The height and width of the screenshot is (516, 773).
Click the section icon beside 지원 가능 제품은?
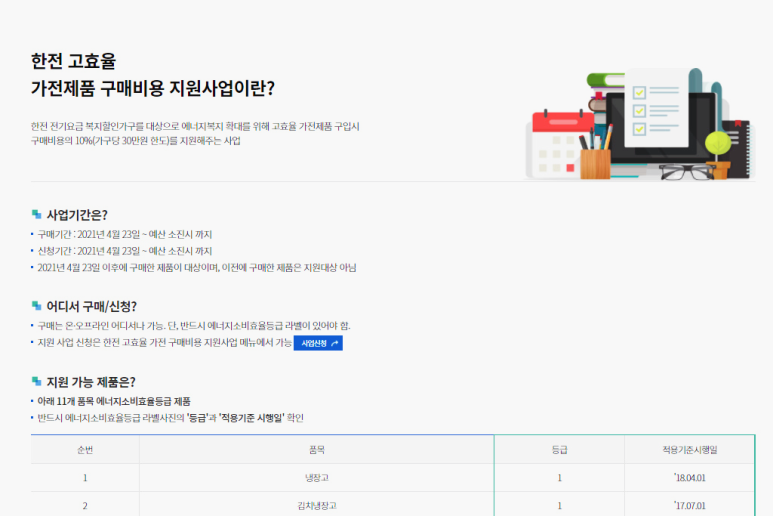click(36, 381)
